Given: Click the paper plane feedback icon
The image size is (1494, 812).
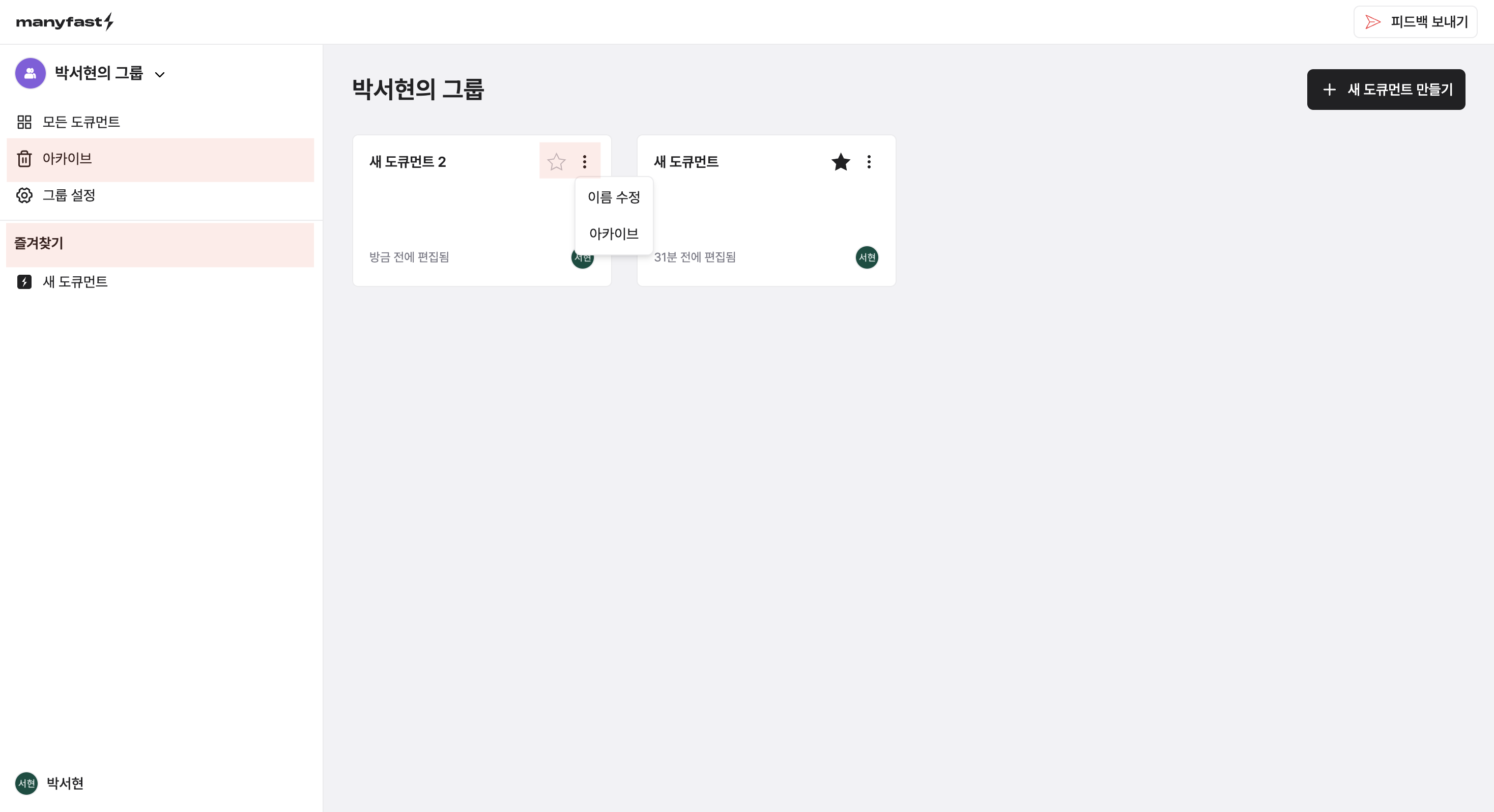Looking at the screenshot, I should (1372, 22).
